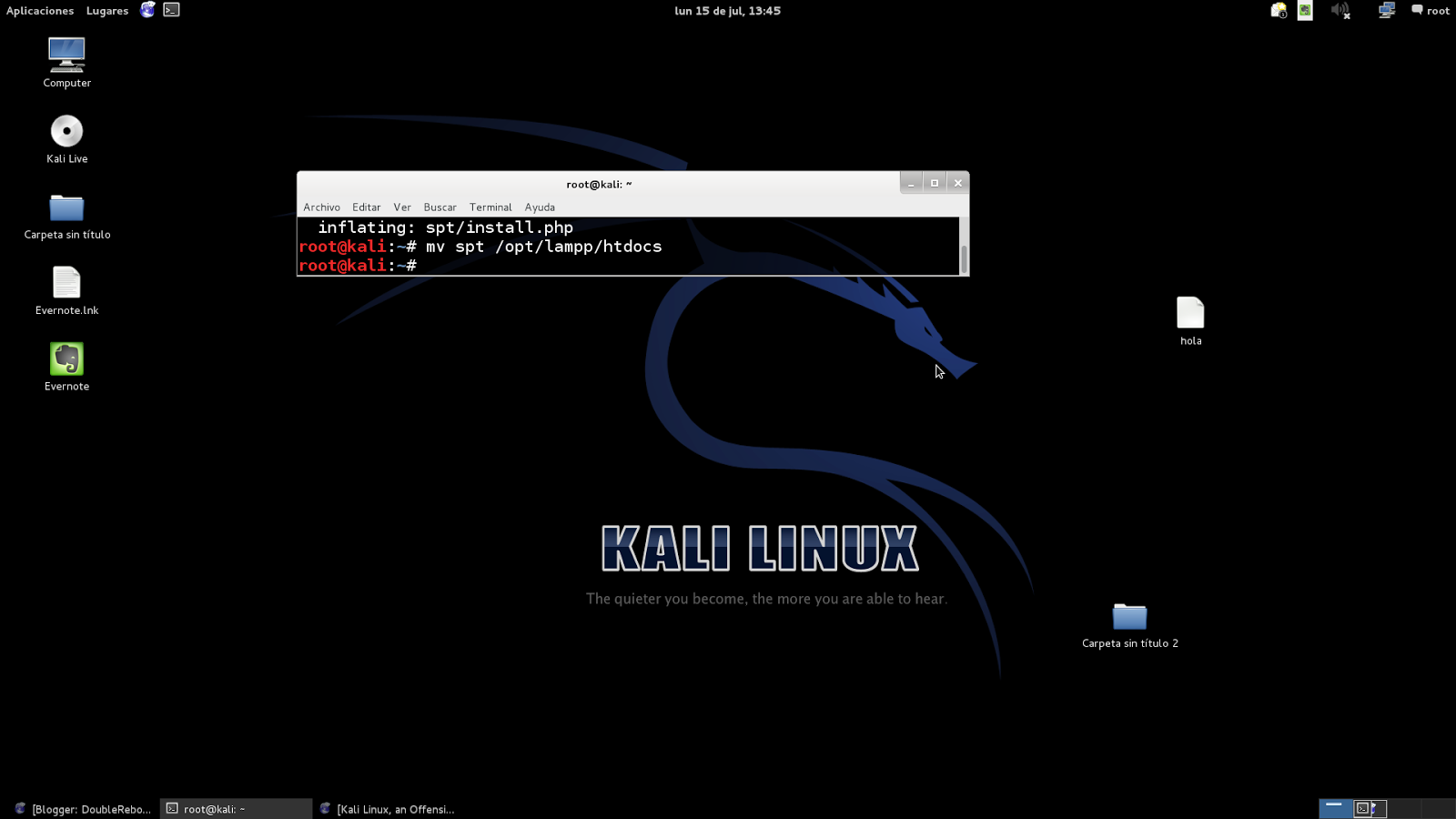Screen dimensions: 1456x819
Task: Open the terminal Archivo menu
Action: click(x=321, y=207)
